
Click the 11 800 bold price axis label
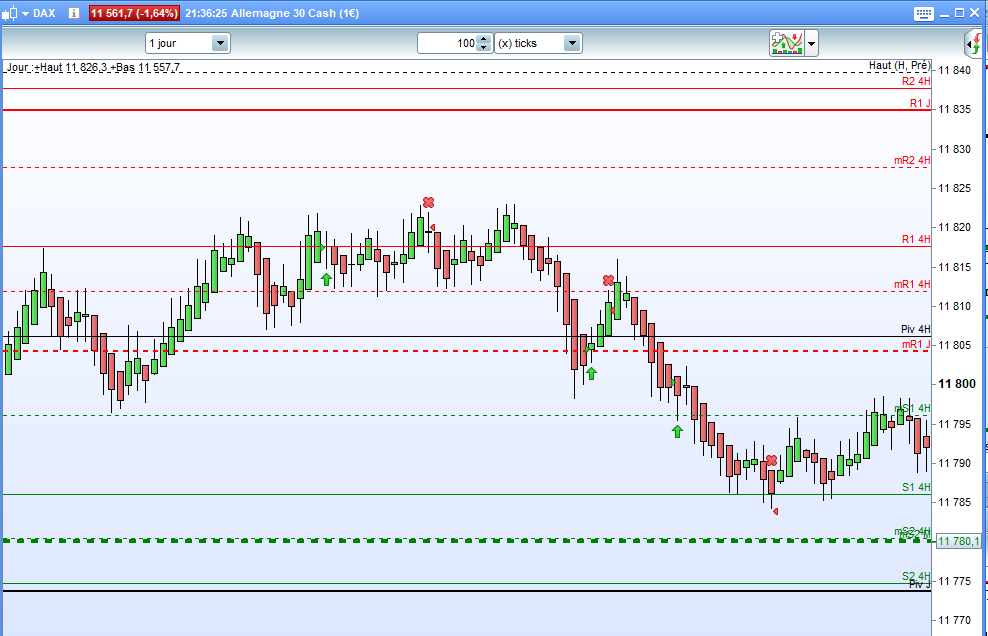[956, 384]
